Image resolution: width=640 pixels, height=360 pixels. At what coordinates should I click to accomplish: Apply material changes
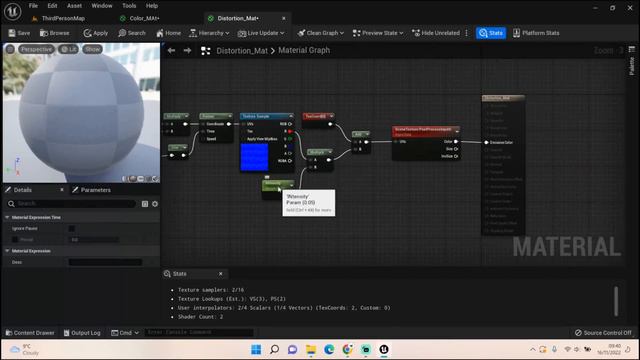tap(96, 33)
